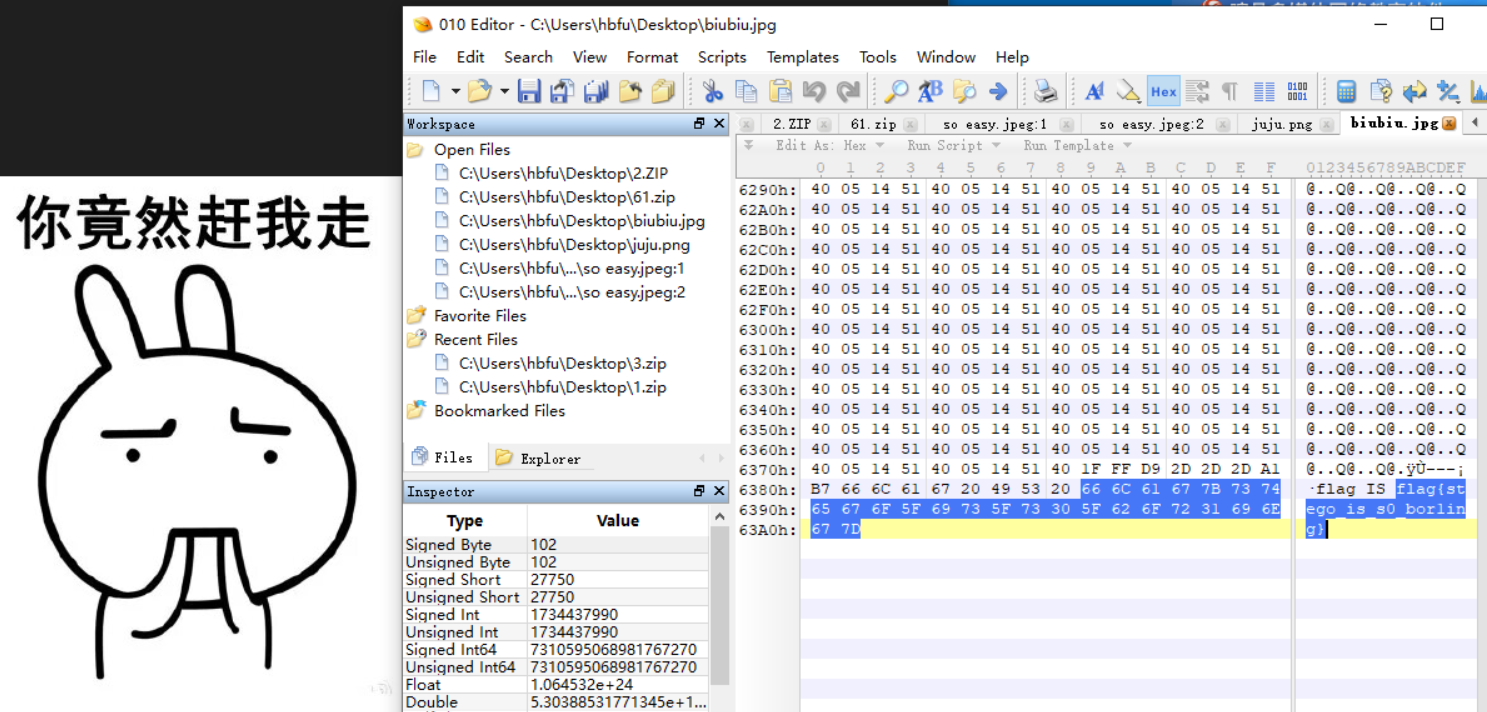Open the Run Template dropdown
Viewport: 1487px width, 712px height.
pos(1076,145)
